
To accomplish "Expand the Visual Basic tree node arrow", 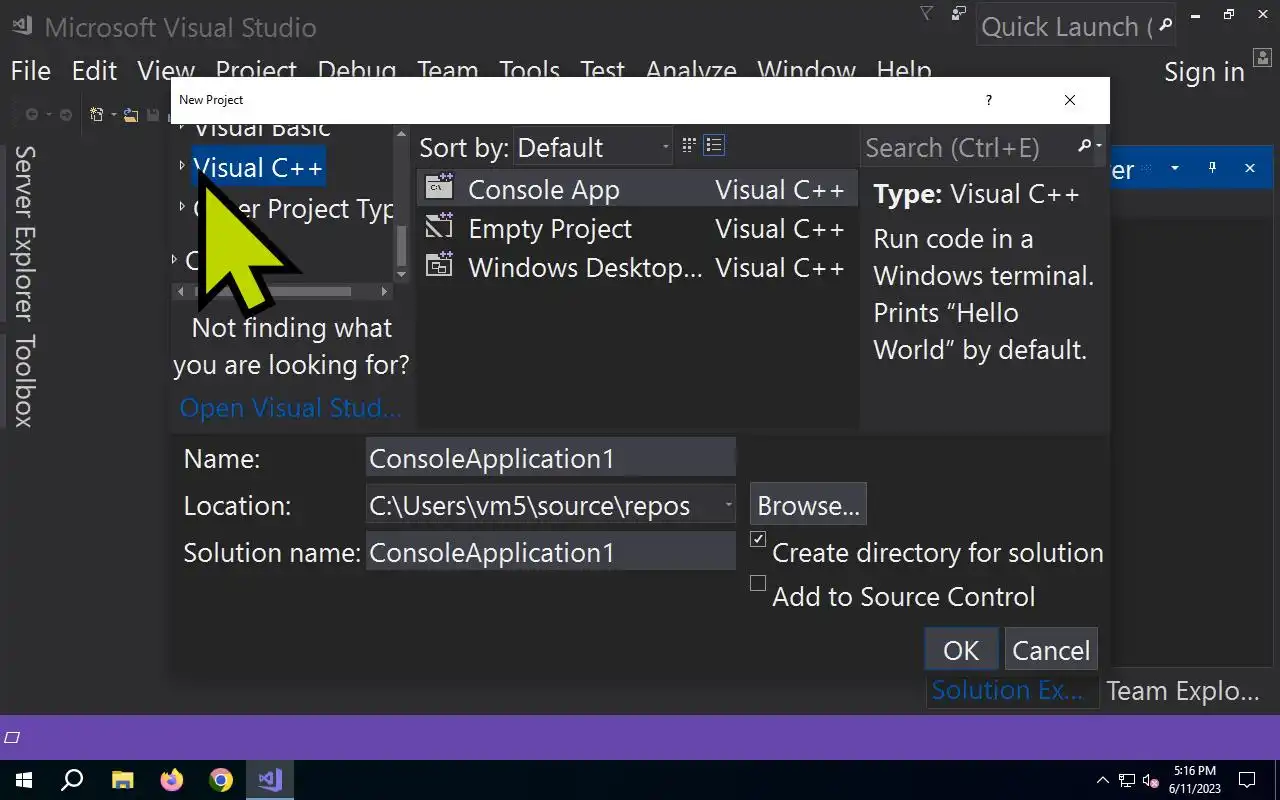I will pos(182,128).
